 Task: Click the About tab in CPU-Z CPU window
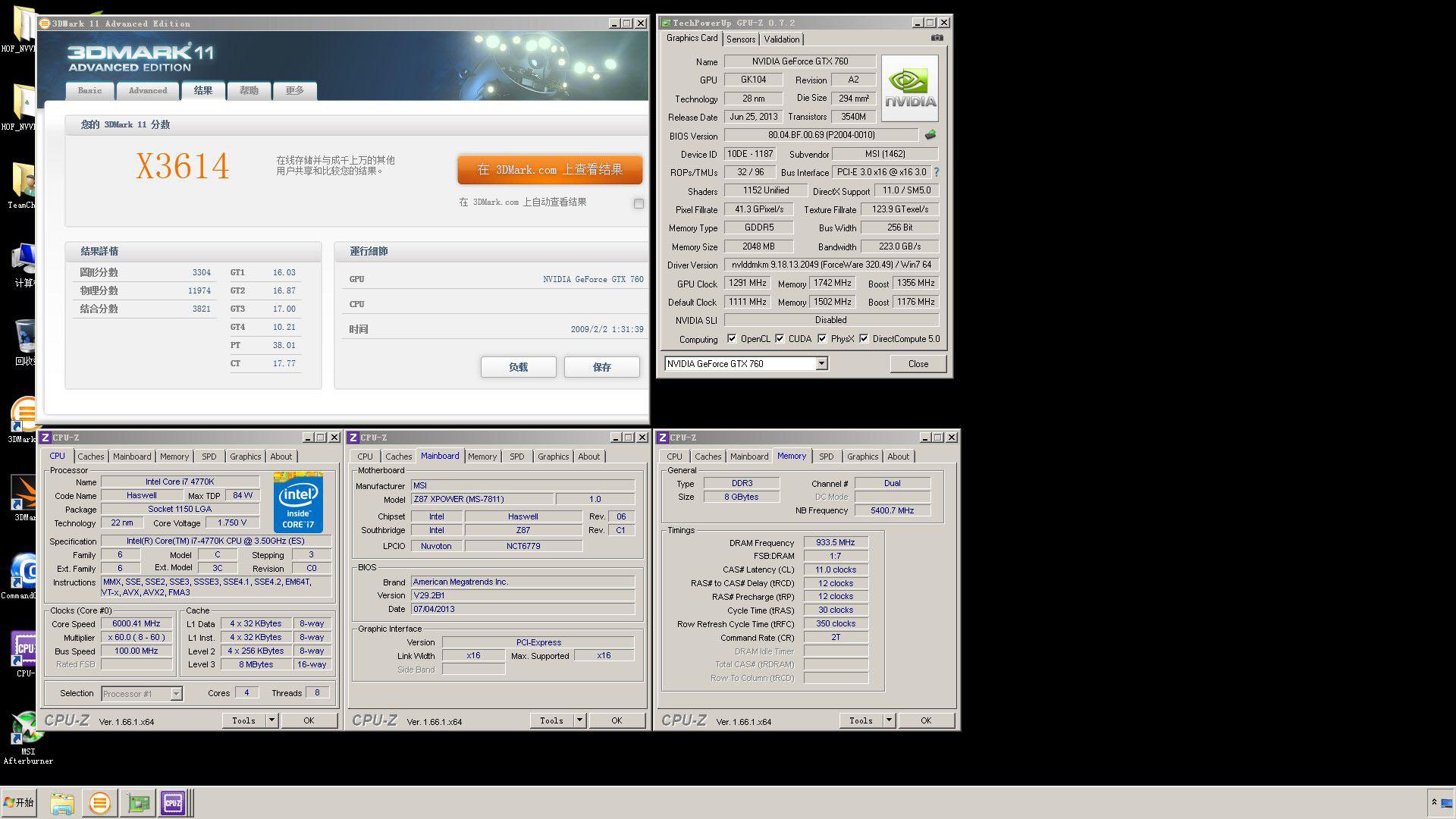tap(281, 457)
